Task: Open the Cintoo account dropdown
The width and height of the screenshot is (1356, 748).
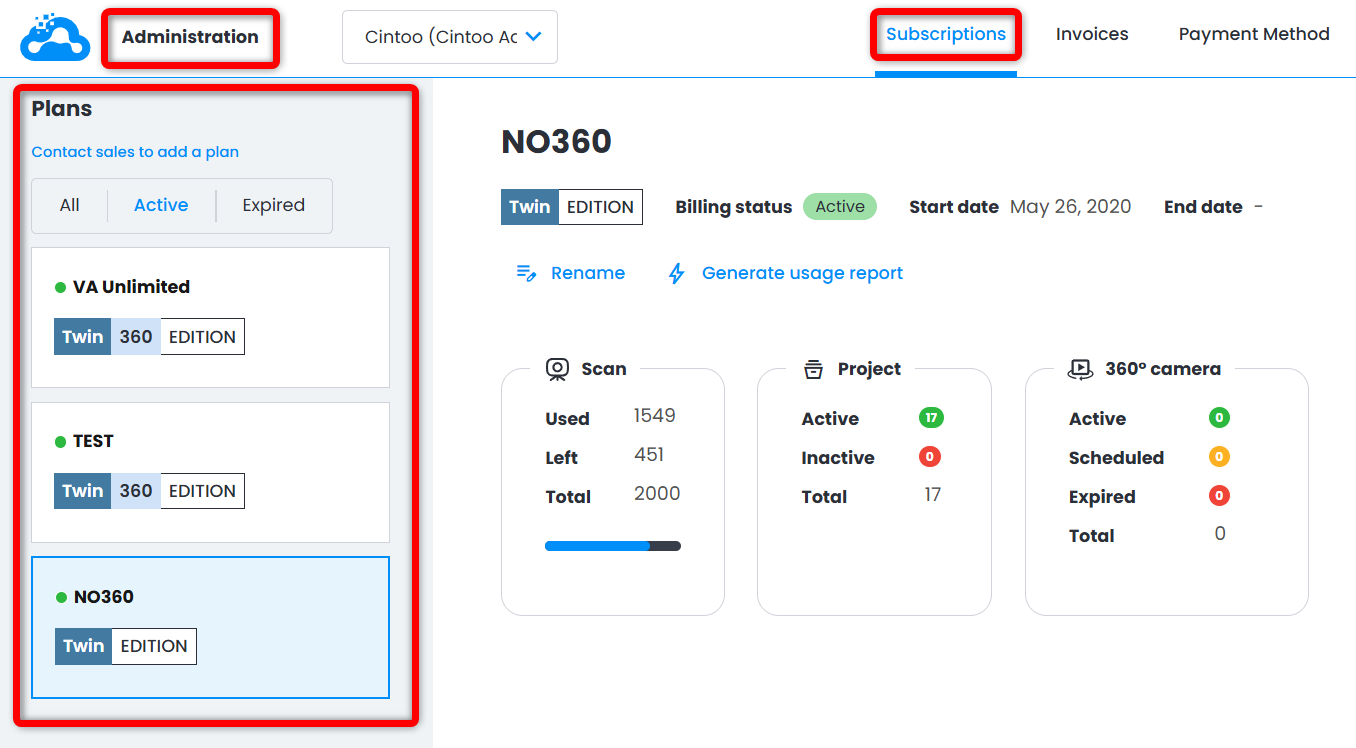Action: (x=450, y=37)
